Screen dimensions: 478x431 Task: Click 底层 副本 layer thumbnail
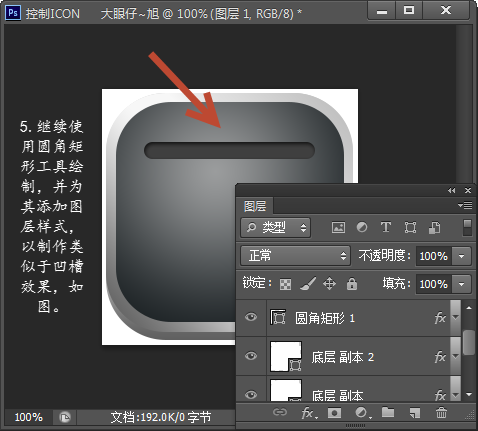[286, 390]
